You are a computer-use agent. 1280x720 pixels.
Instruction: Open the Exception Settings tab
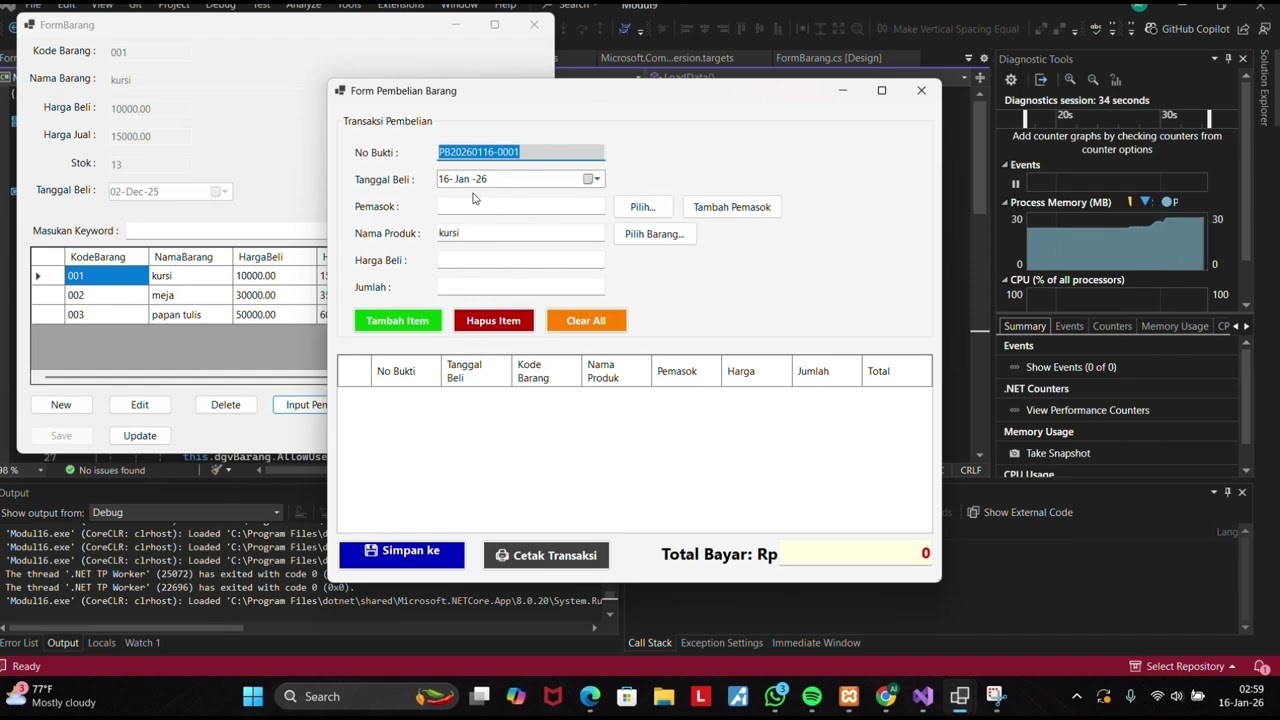pyautogui.click(x=722, y=643)
